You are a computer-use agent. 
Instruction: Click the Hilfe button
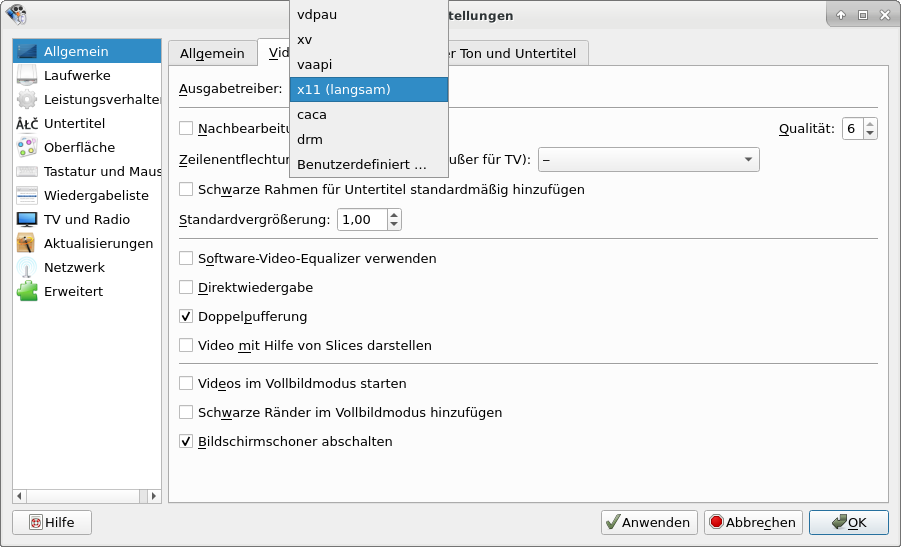pos(51,523)
